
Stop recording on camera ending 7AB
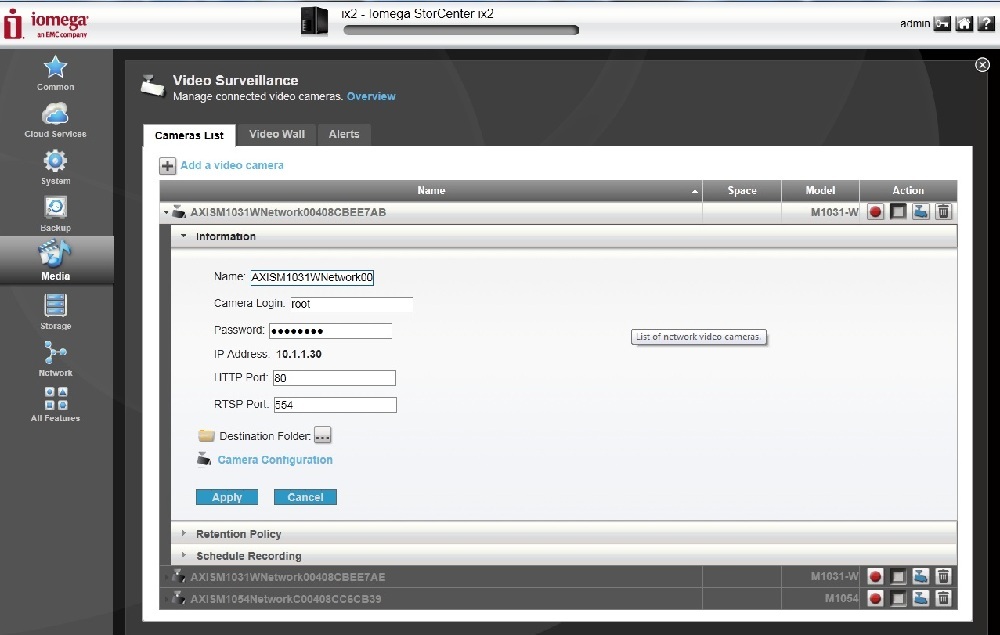(898, 212)
